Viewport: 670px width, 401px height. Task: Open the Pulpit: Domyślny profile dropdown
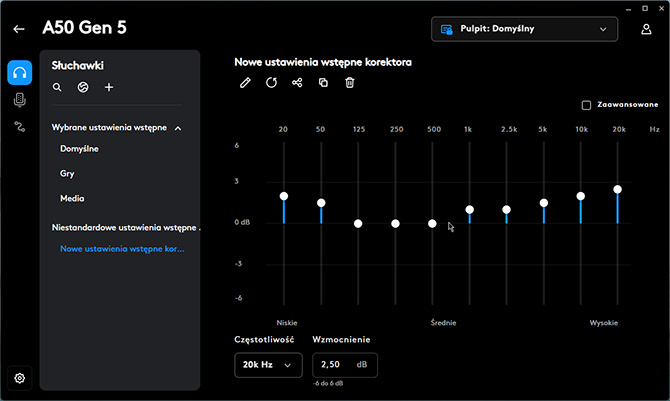(x=524, y=29)
